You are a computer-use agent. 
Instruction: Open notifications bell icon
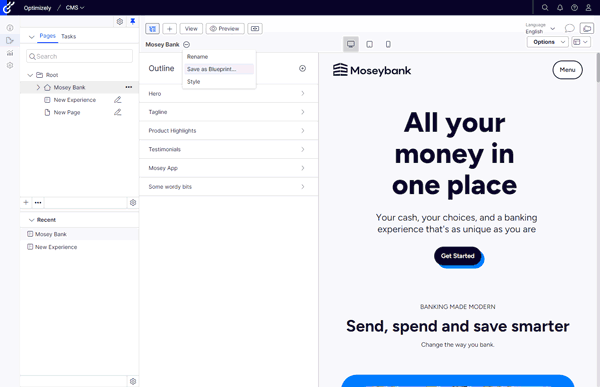[x=560, y=8]
